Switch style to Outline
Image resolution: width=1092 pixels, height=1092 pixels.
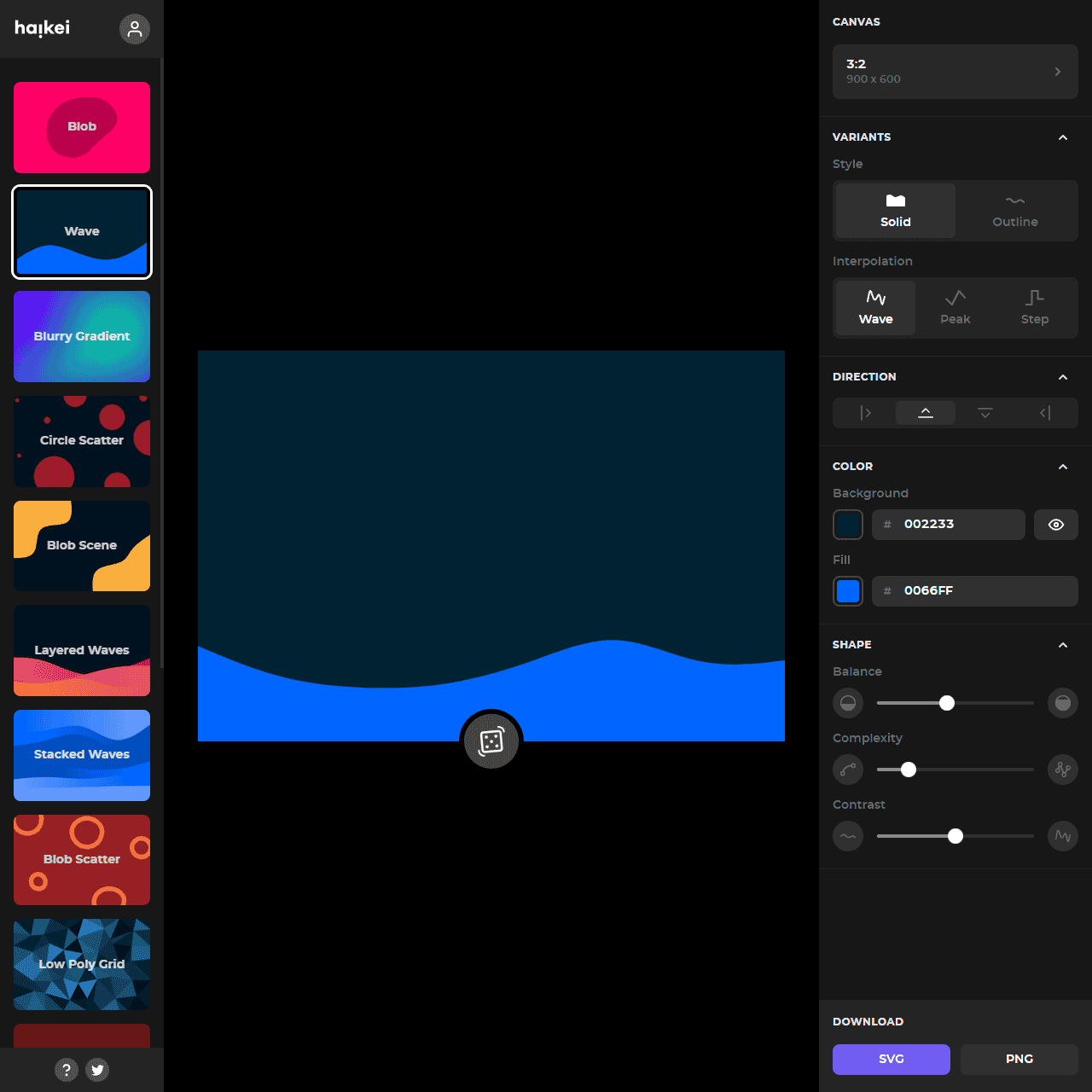pyautogui.click(x=1014, y=211)
